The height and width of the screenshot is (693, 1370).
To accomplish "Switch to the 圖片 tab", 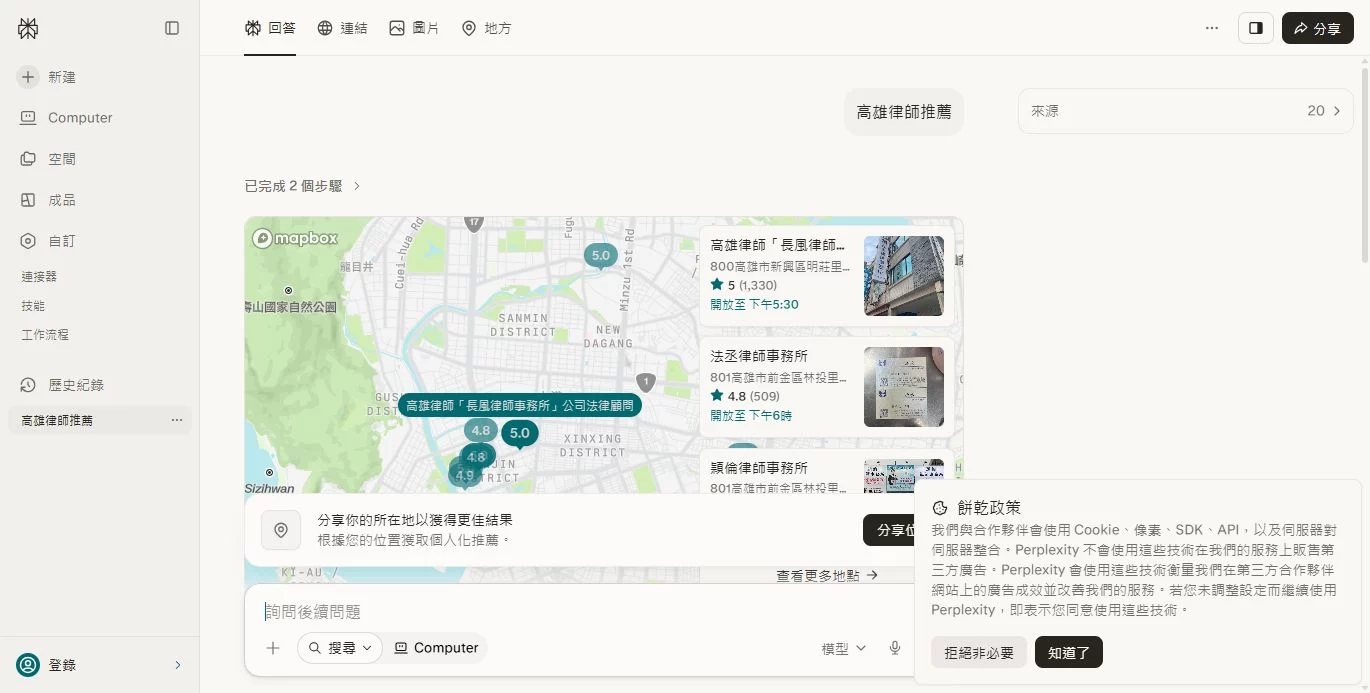I will 414,28.
